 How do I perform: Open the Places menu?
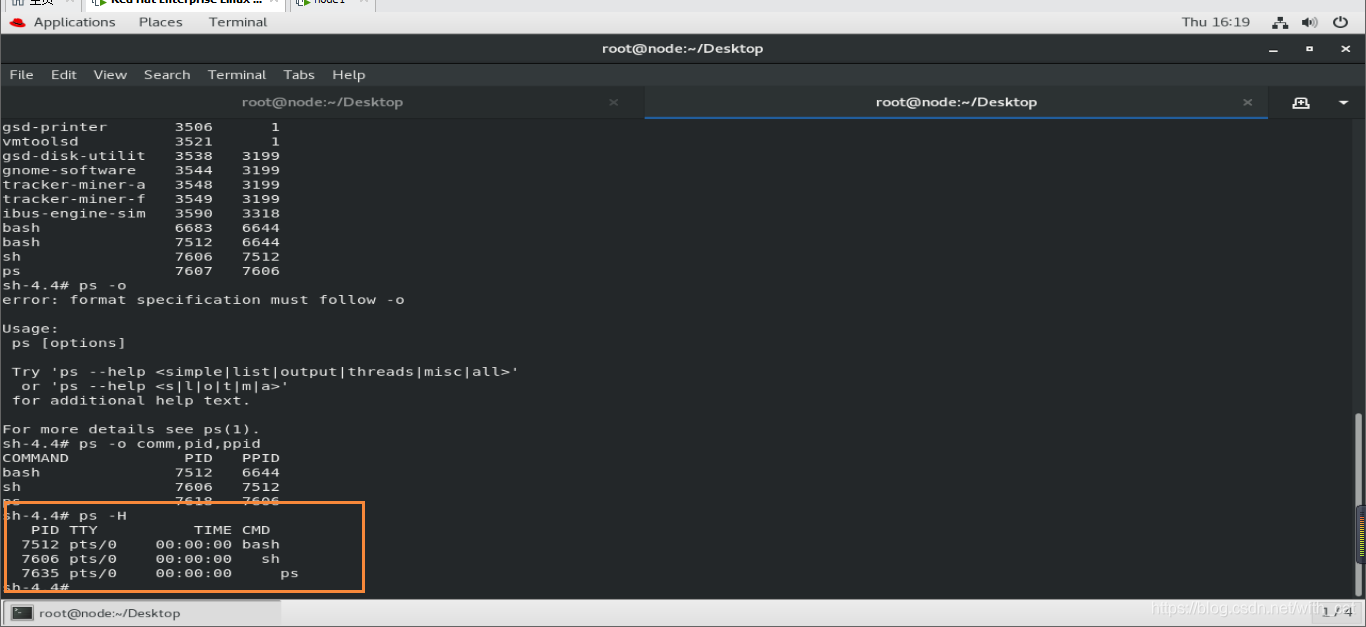point(160,22)
